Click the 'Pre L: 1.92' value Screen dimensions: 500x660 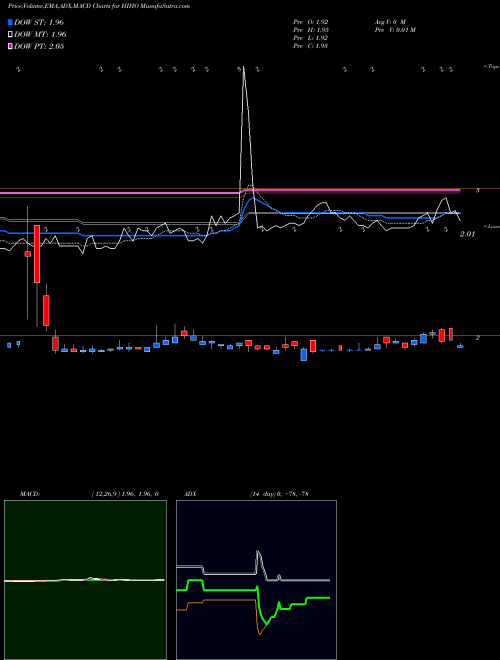(311, 38)
